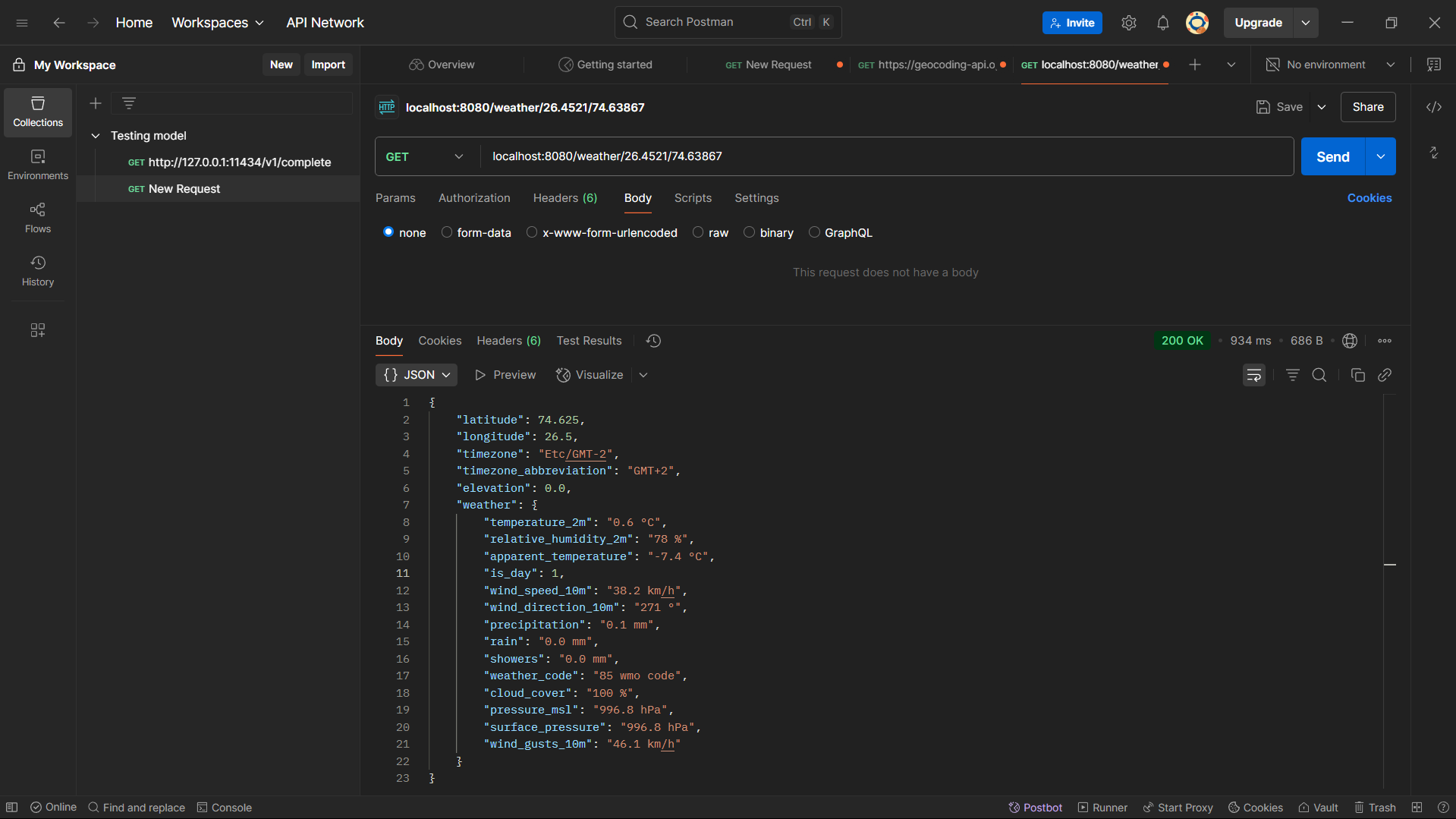Copy response link icon
Image resolution: width=1456 pixels, height=819 pixels.
coord(1385,375)
